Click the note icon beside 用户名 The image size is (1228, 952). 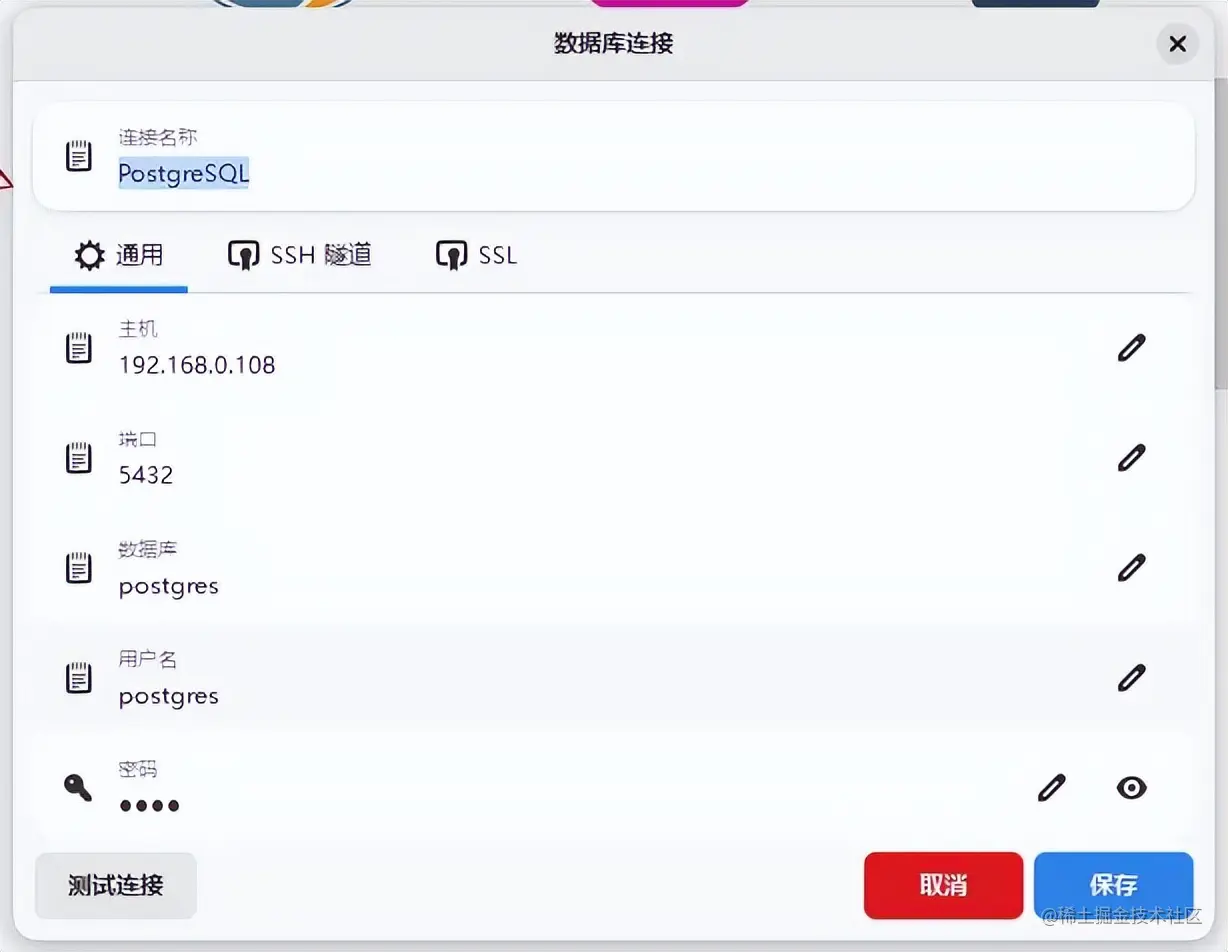[79, 678]
